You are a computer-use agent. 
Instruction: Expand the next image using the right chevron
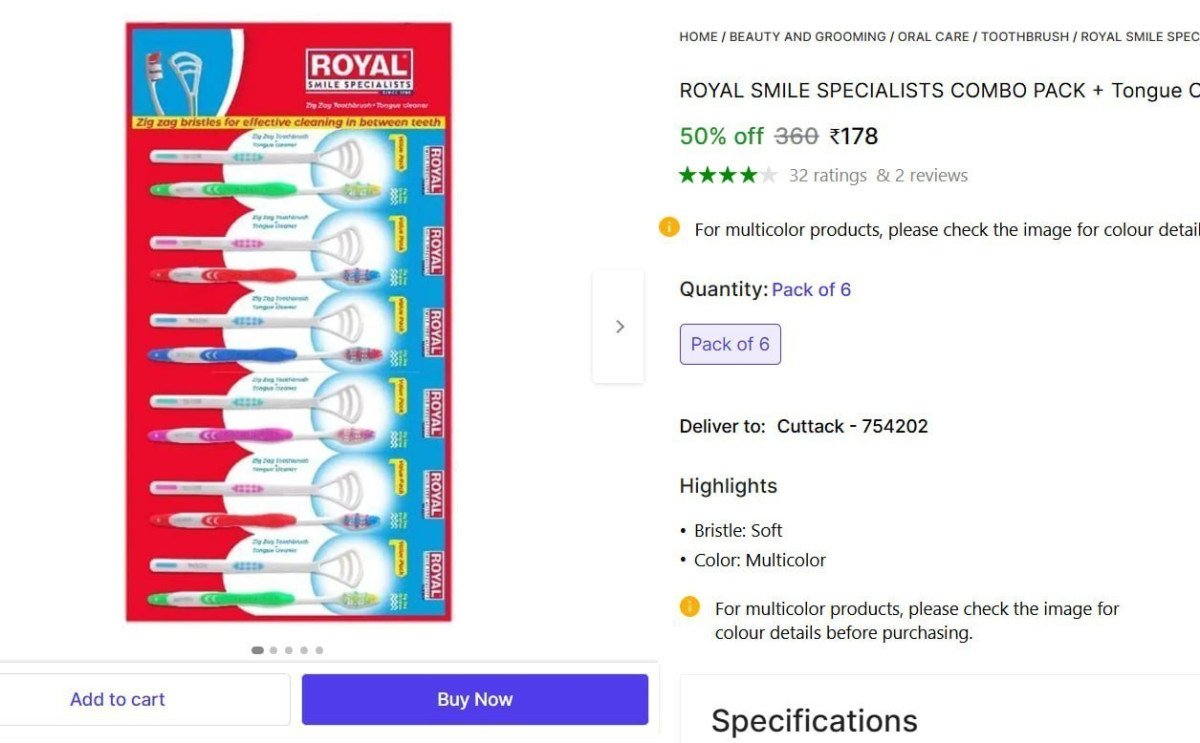[x=619, y=326]
